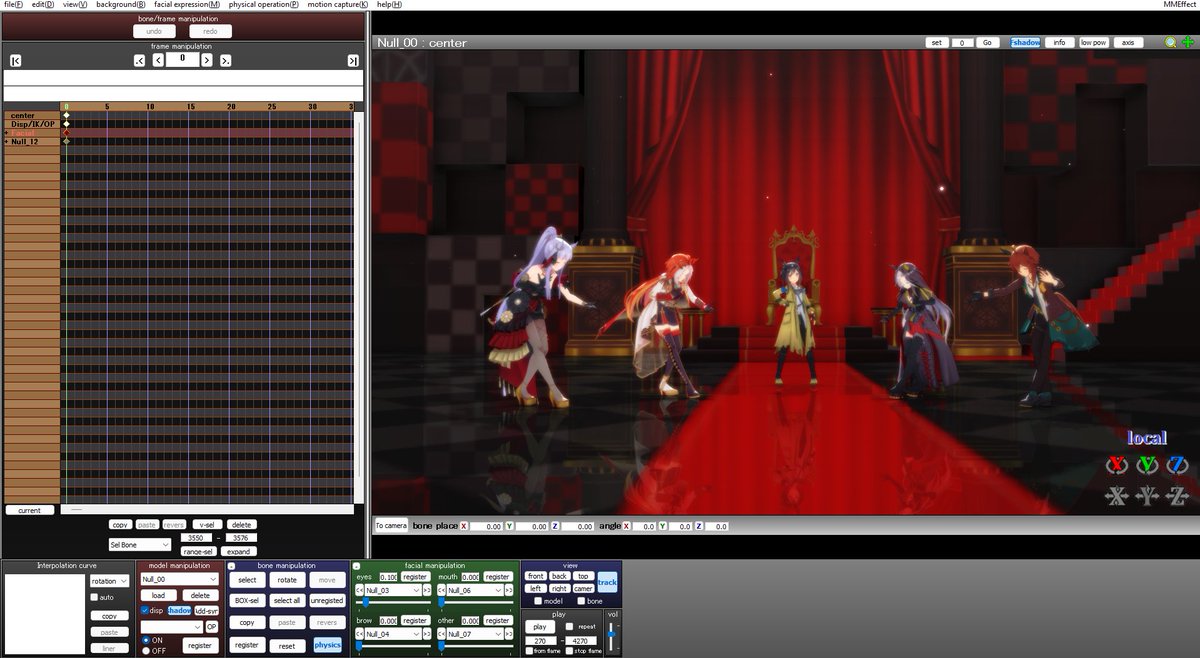Select the Facial row red keyframe diamond
The height and width of the screenshot is (658, 1200).
66,133
